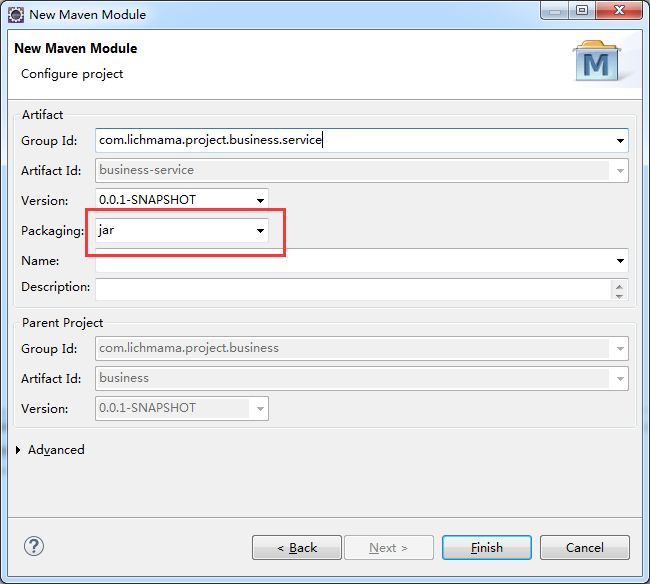This screenshot has height=584, width=650.
Task: Open Parent Project Version dropdown arrow
Action: pos(260,409)
